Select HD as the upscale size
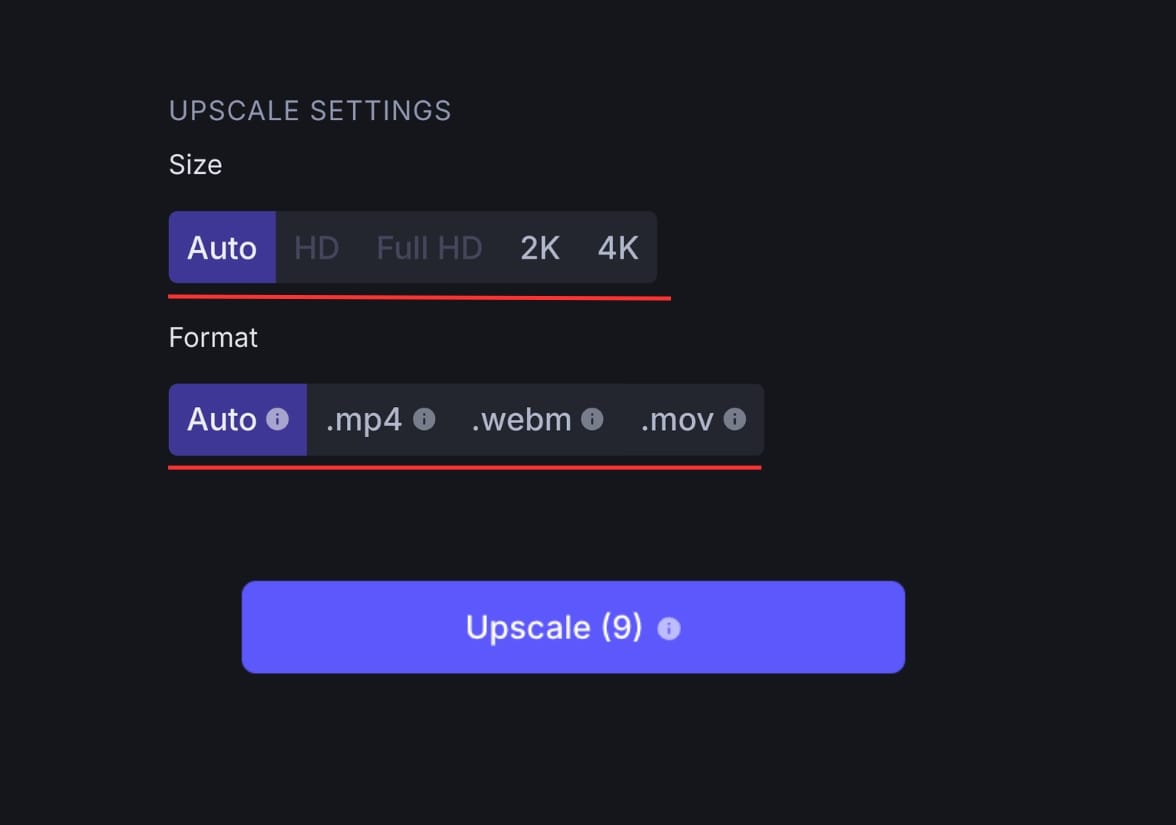 click(x=315, y=247)
